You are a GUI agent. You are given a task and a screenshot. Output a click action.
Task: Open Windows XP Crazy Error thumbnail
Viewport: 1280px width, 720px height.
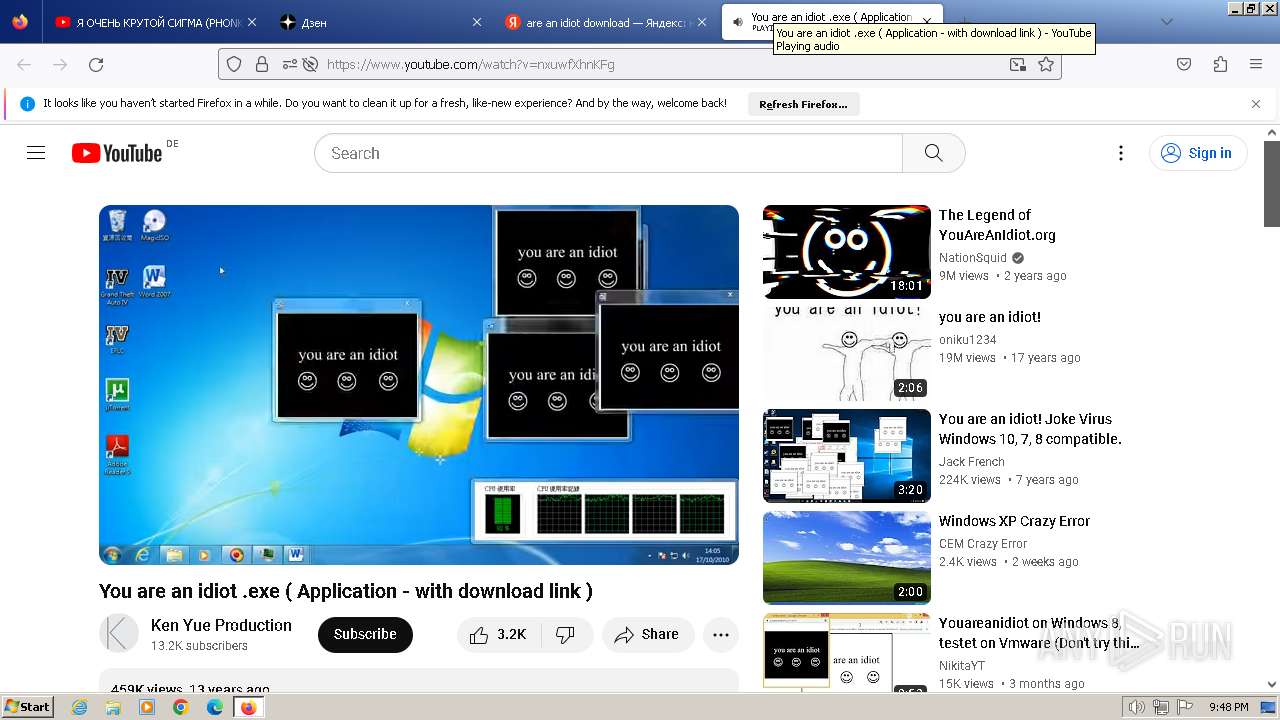point(847,558)
